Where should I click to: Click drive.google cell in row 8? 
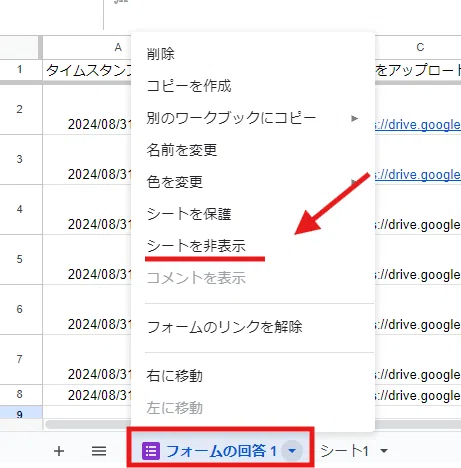[418, 395]
